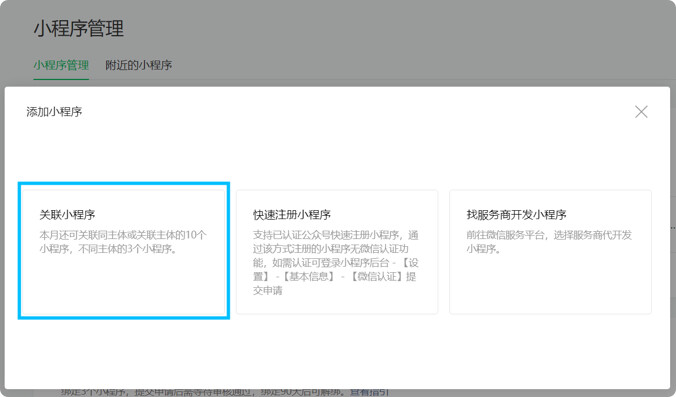This screenshot has height=397, width=676.
Task: Open the 找服务商开发小程序 card
Action: (551, 252)
